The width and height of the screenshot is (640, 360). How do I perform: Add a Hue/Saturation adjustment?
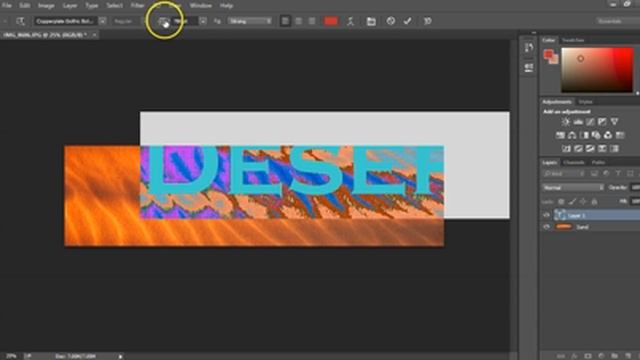[x=560, y=135]
